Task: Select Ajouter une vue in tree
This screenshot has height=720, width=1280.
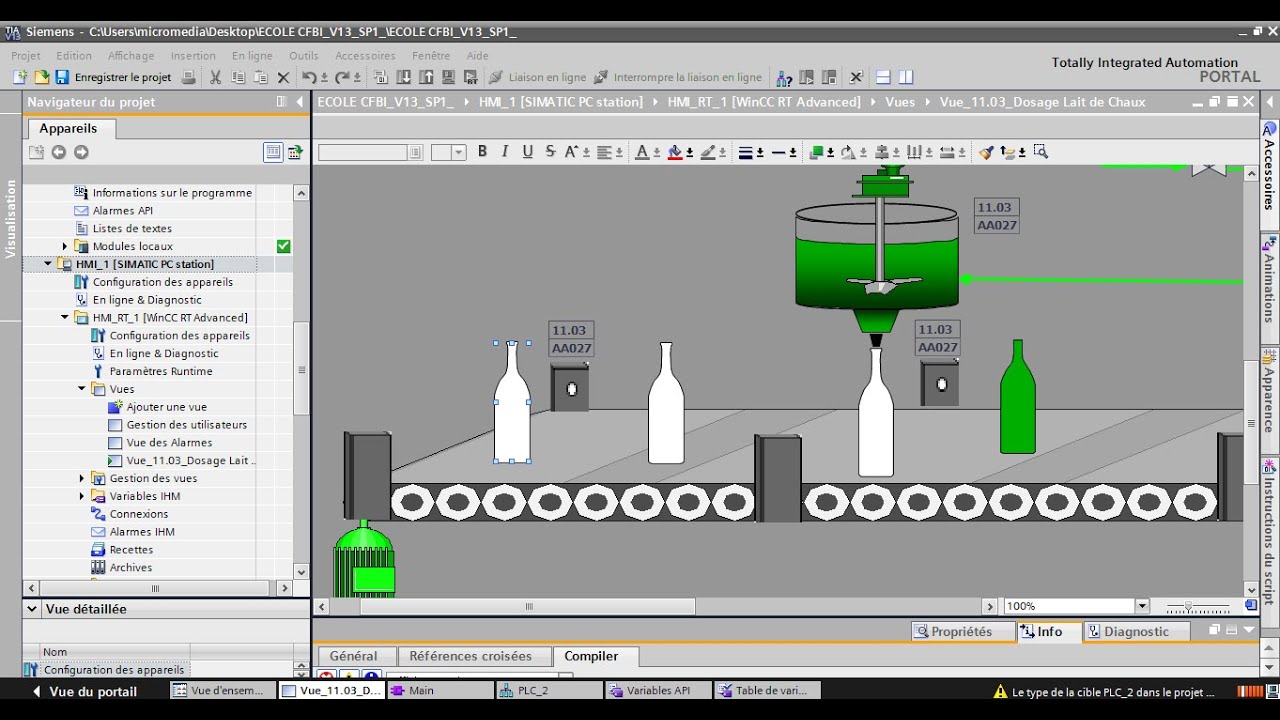Action: pyautogui.click(x=166, y=407)
